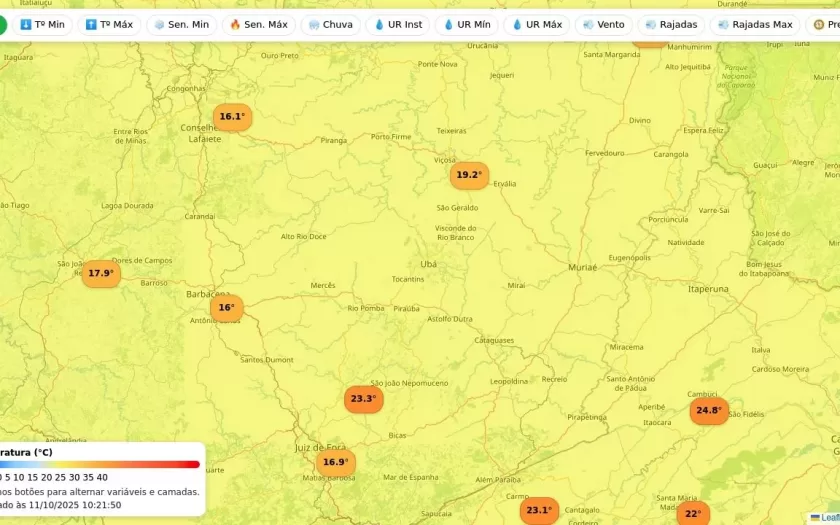
Task: Click the droplet icon on UR Inst
Action: (379, 25)
